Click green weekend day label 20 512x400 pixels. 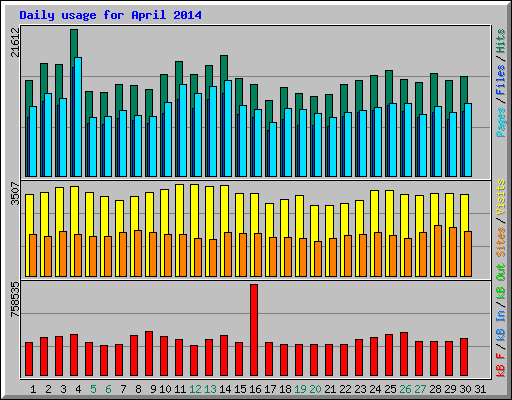(315, 389)
